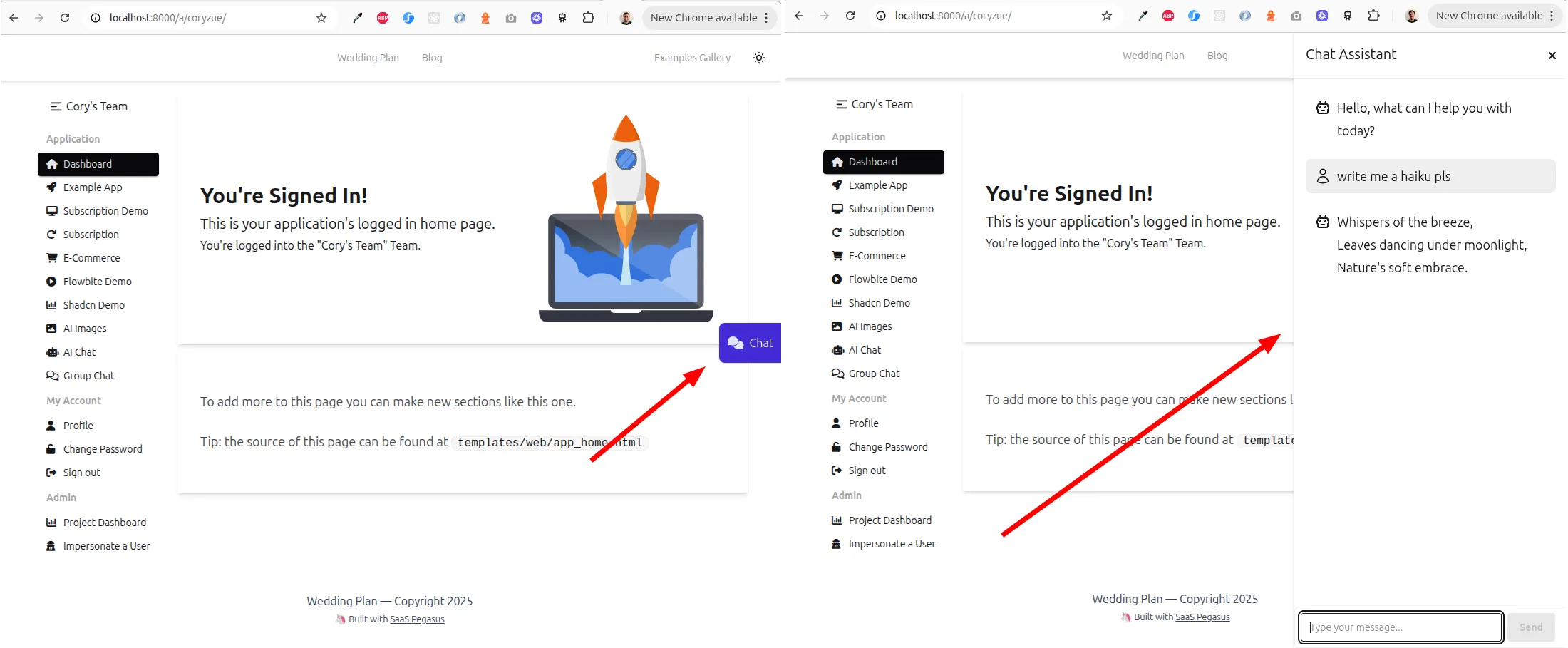Focus the 'Type your message' input field
This screenshot has height=648, width=1568.
point(1401,627)
